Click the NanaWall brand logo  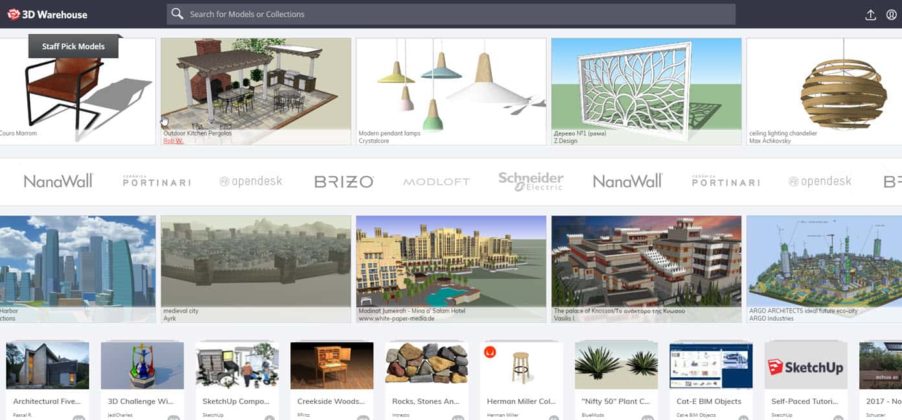(58, 181)
